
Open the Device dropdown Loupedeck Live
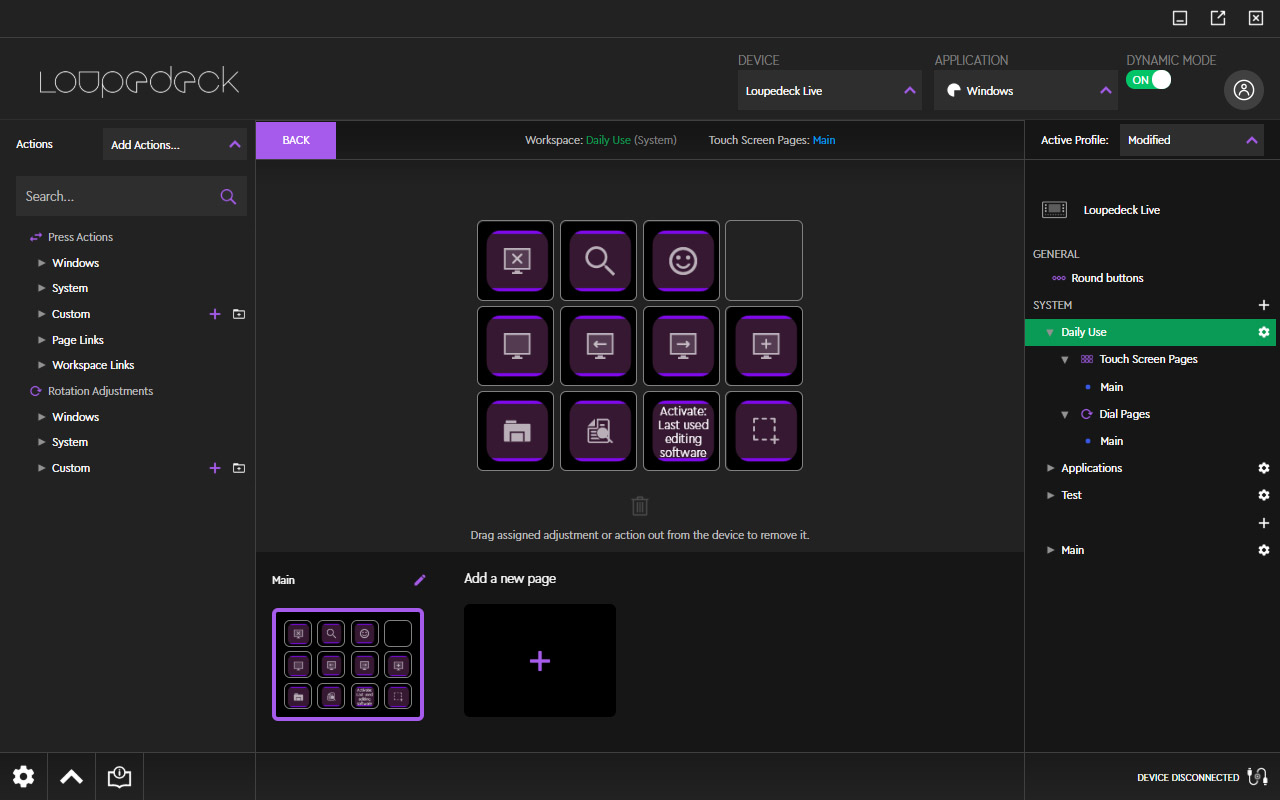[x=830, y=90]
